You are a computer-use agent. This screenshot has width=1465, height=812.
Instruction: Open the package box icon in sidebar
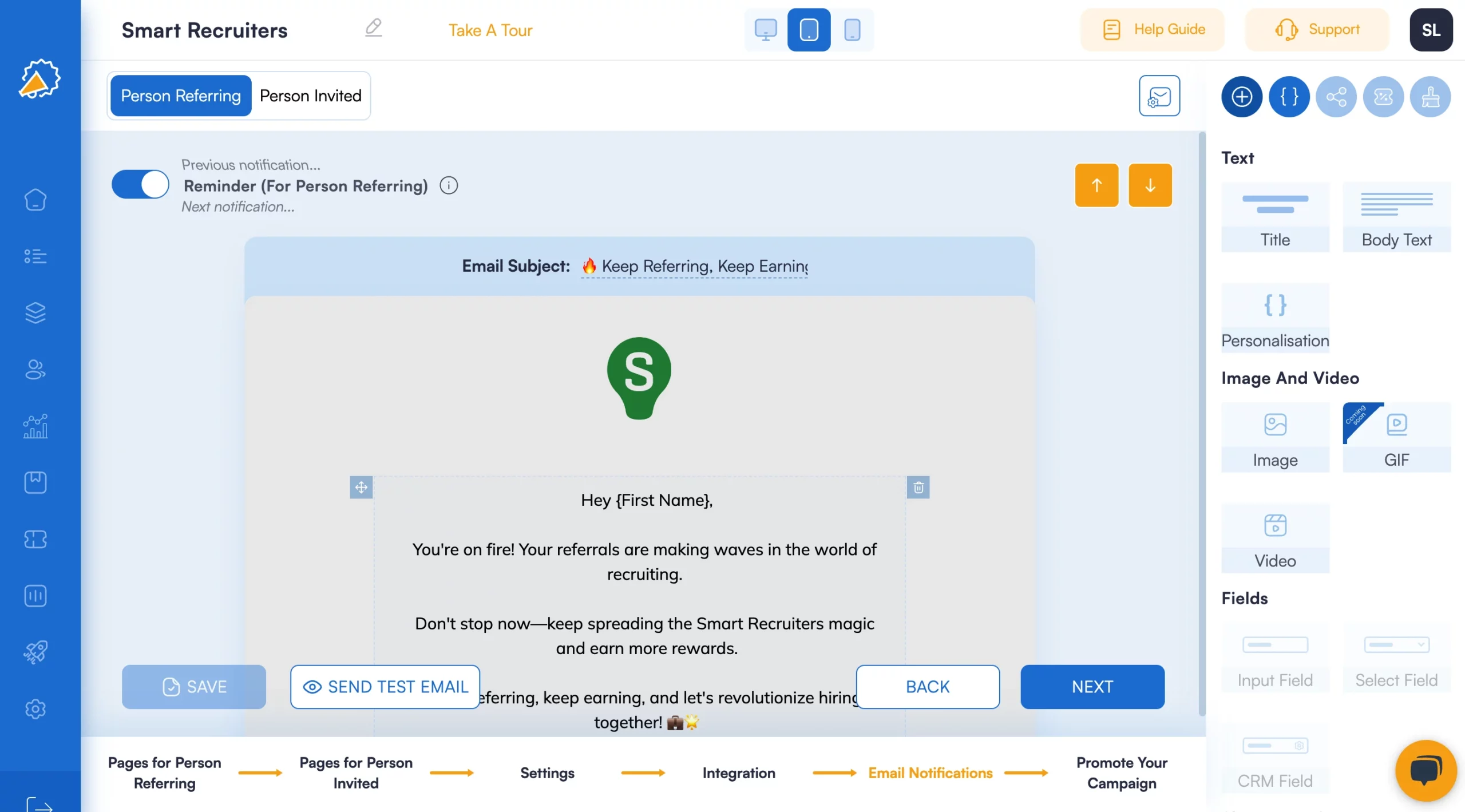[35, 482]
